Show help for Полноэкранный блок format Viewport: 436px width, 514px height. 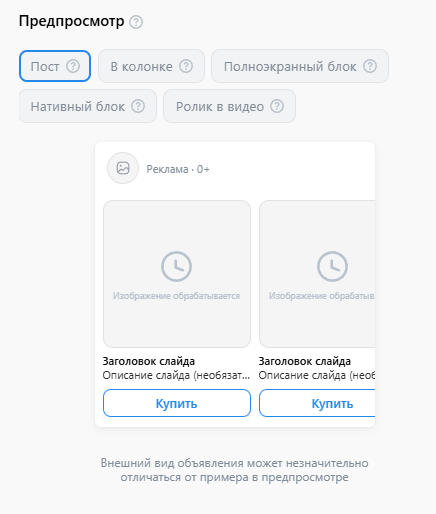pyautogui.click(x=370, y=66)
